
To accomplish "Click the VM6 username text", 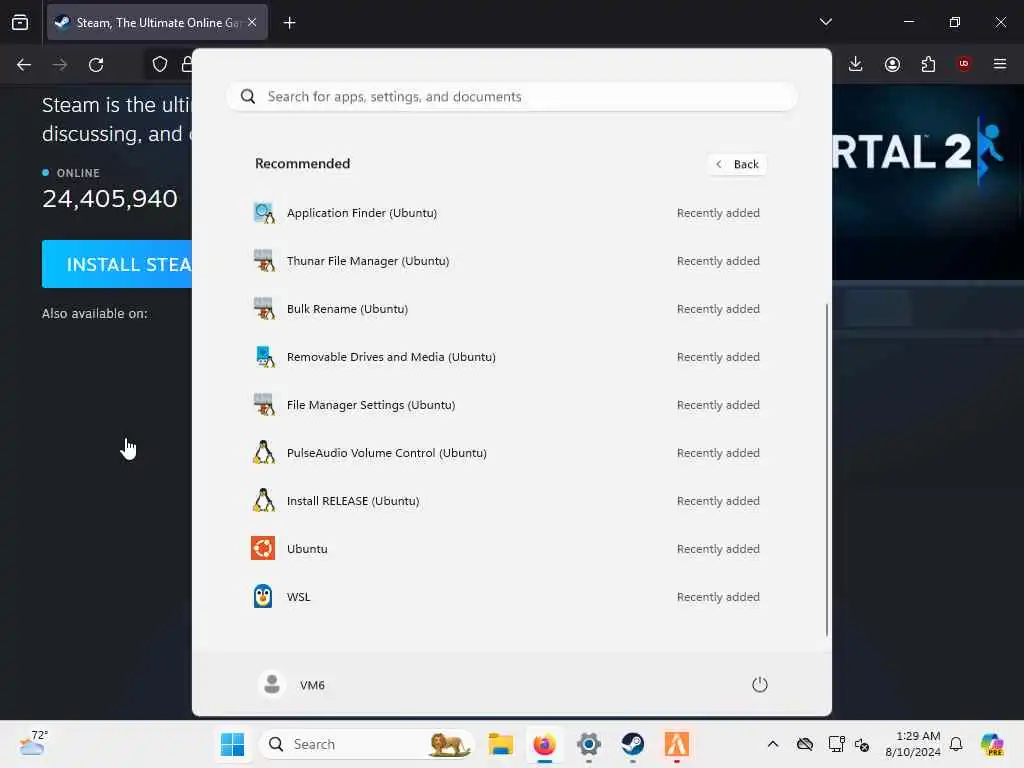I will coord(312,685).
